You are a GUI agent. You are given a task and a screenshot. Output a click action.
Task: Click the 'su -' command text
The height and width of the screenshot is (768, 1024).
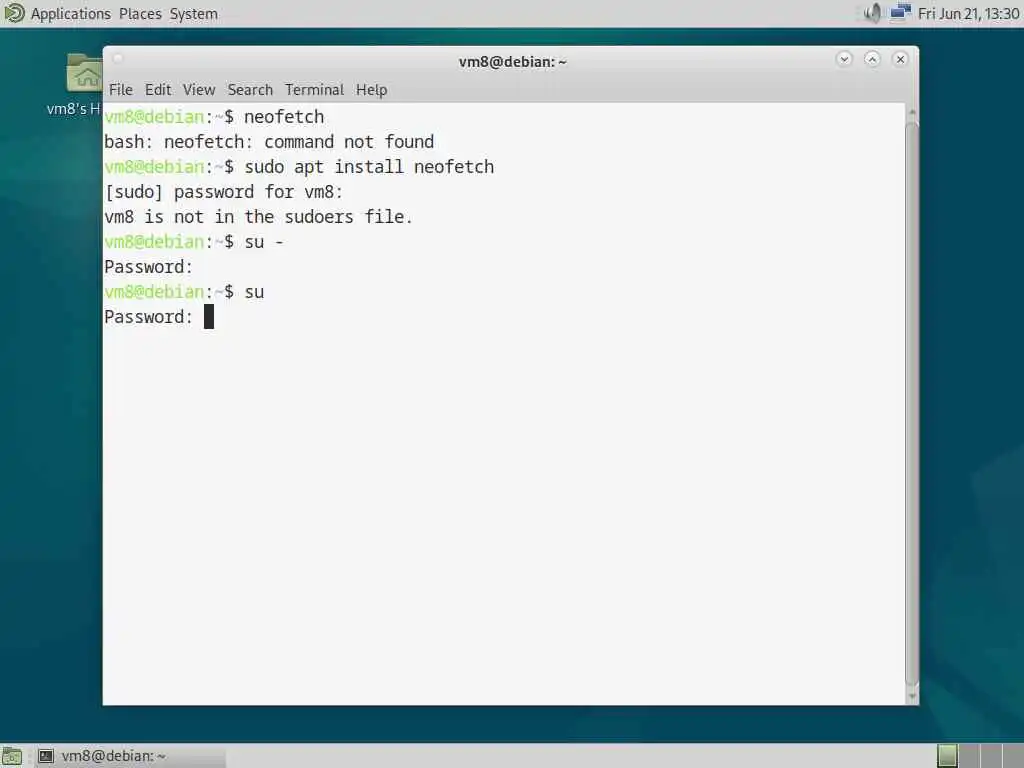264,242
